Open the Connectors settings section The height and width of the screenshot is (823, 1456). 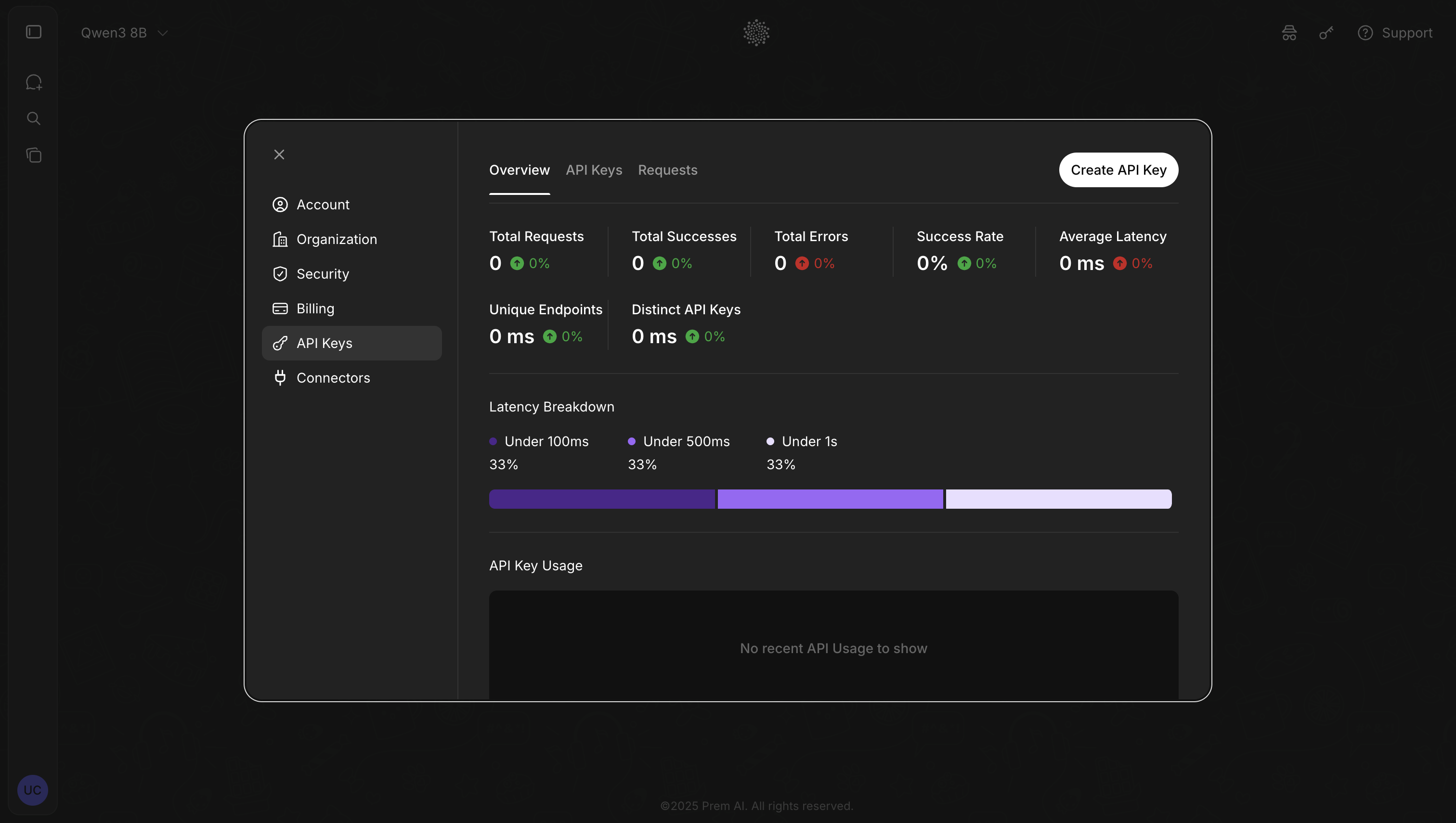(x=333, y=378)
